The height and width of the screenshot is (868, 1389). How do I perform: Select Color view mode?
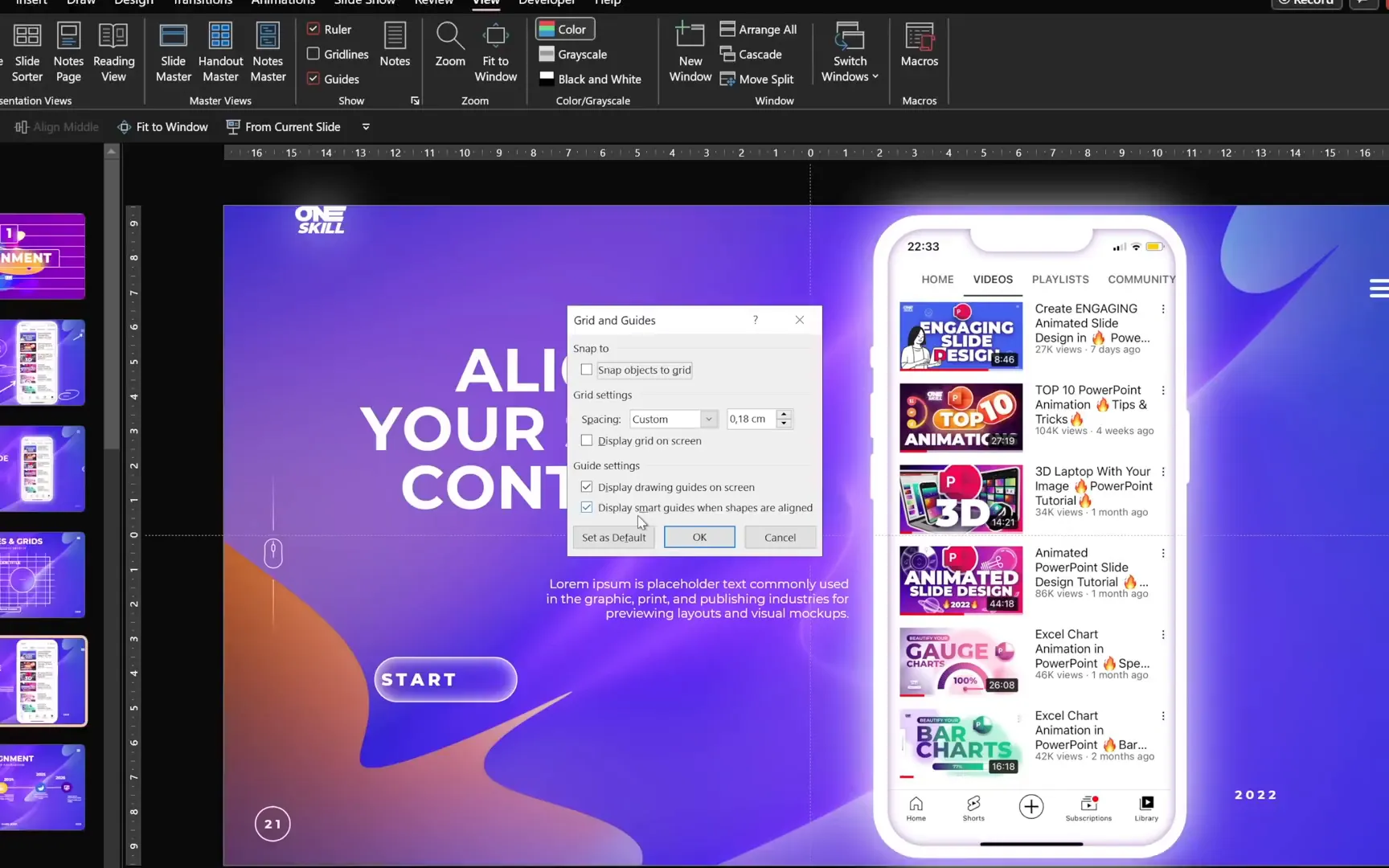coord(564,30)
